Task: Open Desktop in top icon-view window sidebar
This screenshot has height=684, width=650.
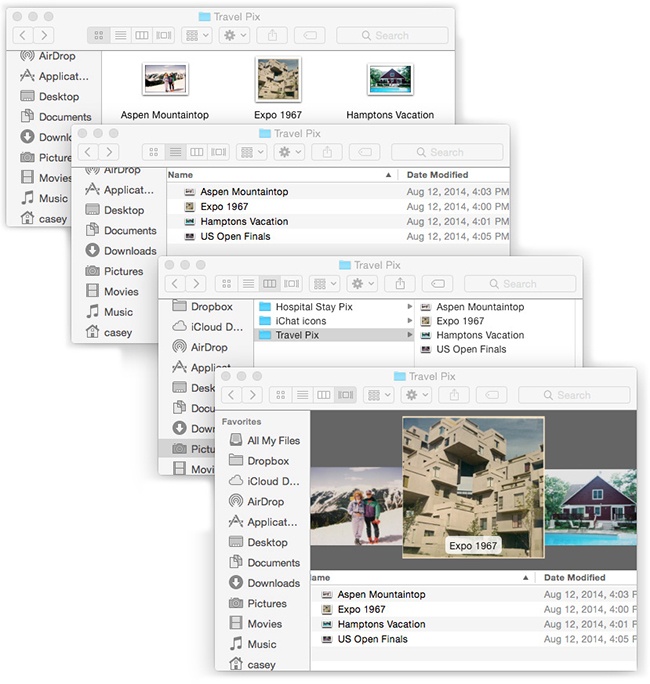Action: [x=50, y=96]
